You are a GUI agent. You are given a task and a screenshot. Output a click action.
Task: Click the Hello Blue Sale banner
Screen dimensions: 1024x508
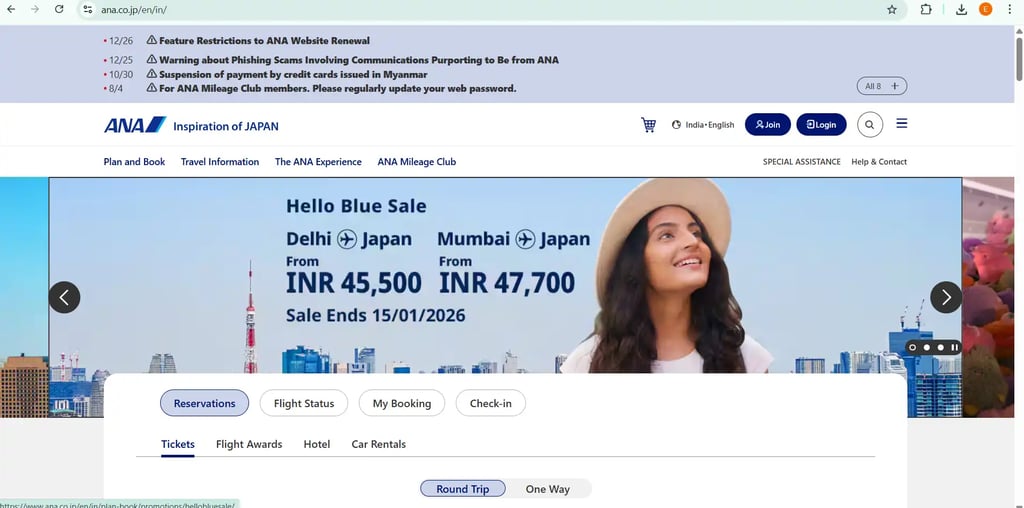click(x=505, y=275)
